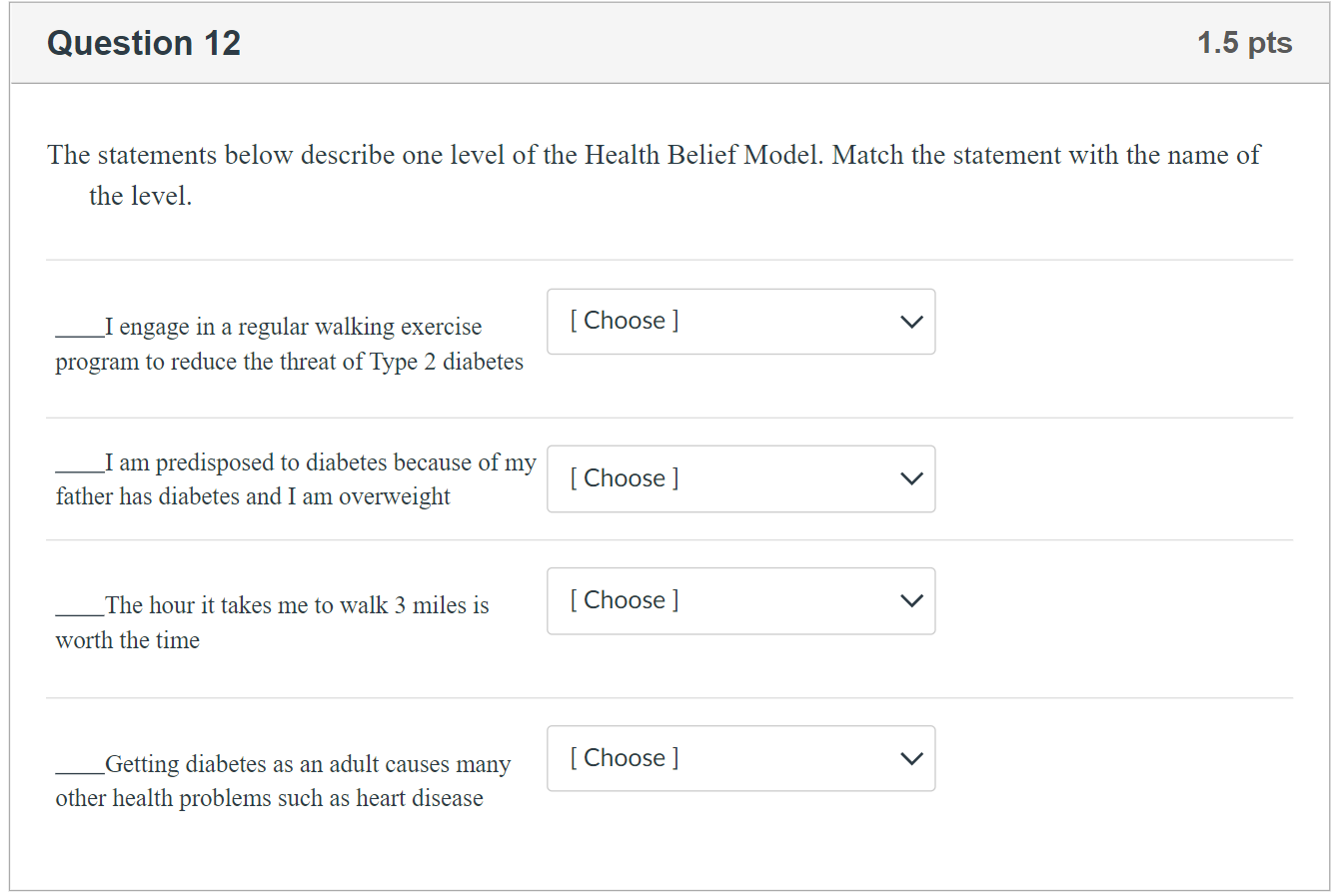Click the chevron arrow for the predisposed to diabetes row
Image resolution: width=1339 pixels, height=896 pixels.
pos(910,478)
